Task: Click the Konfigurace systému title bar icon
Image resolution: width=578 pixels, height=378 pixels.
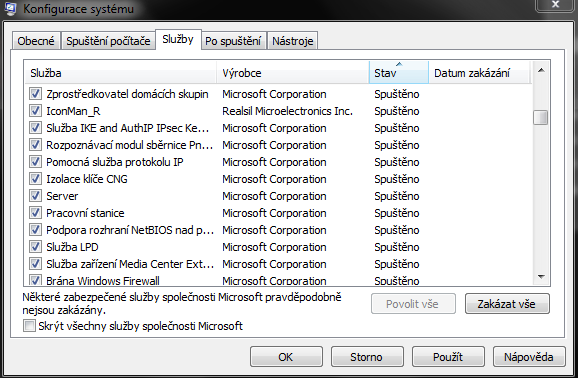Action: pyautogui.click(x=10, y=8)
